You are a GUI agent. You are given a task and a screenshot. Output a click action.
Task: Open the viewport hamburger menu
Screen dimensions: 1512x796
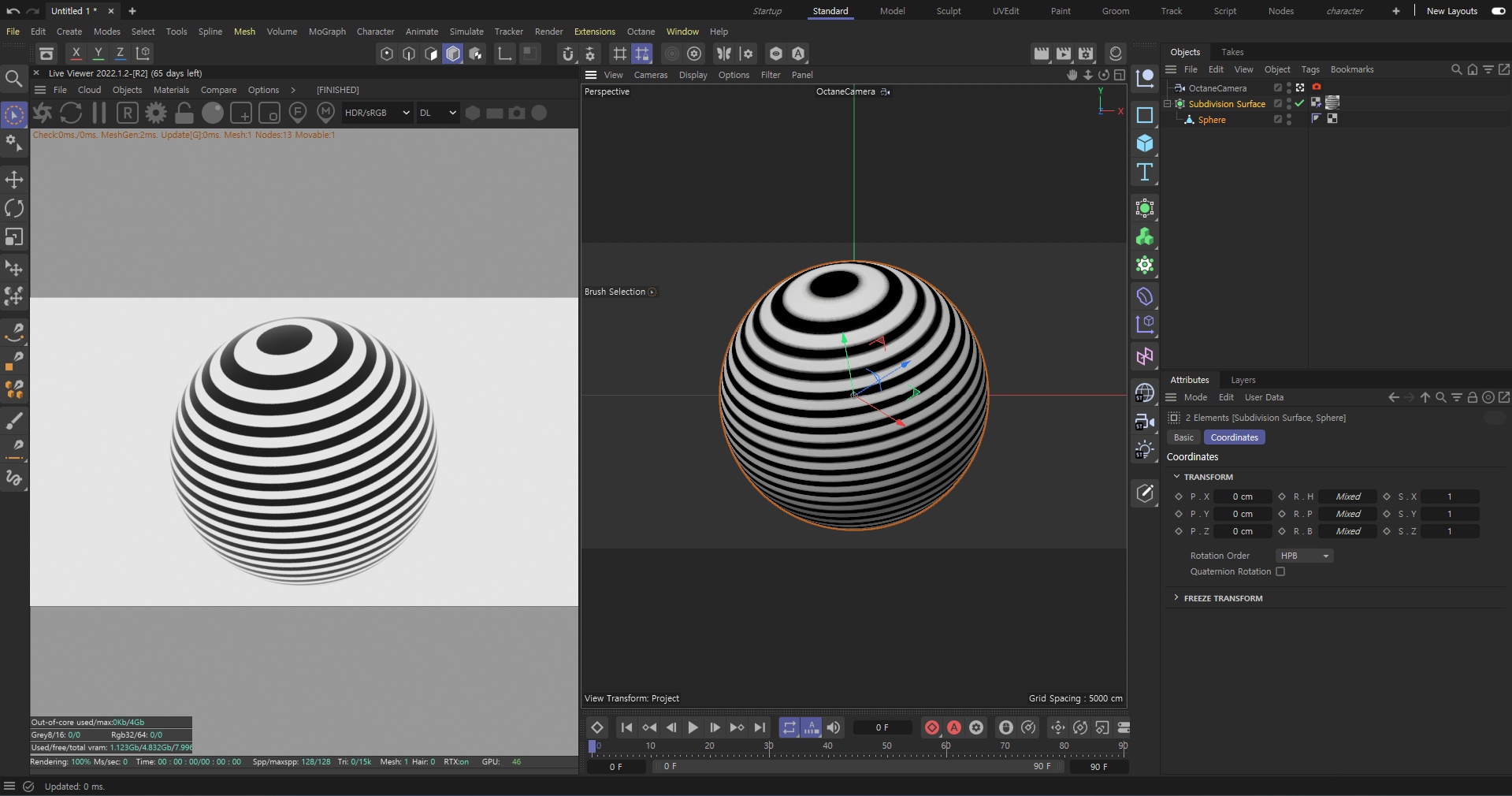(591, 75)
